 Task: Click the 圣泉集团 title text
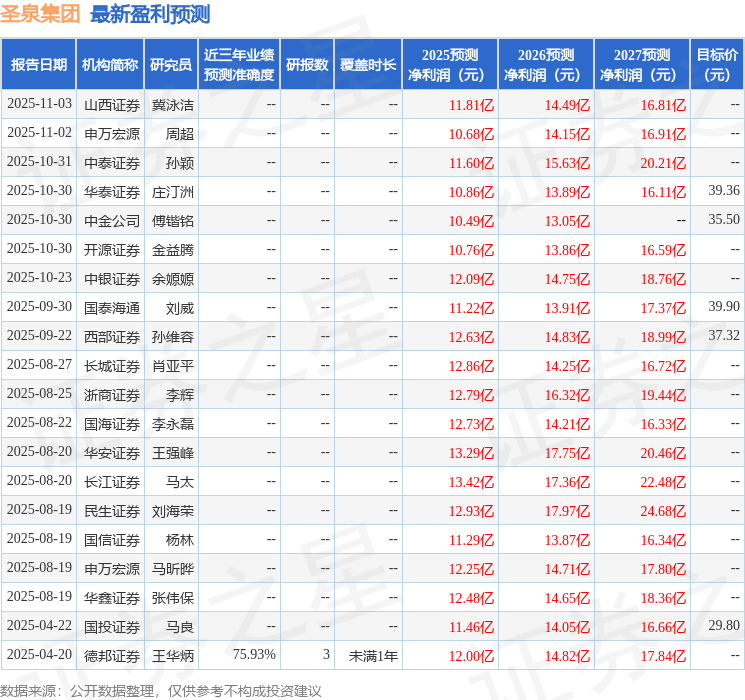tap(40, 13)
